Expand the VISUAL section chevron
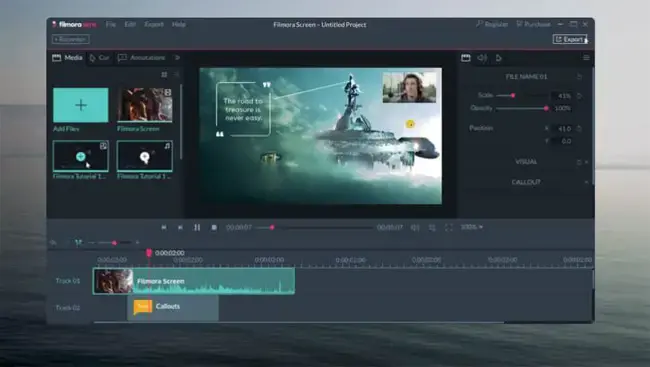 click(587, 162)
